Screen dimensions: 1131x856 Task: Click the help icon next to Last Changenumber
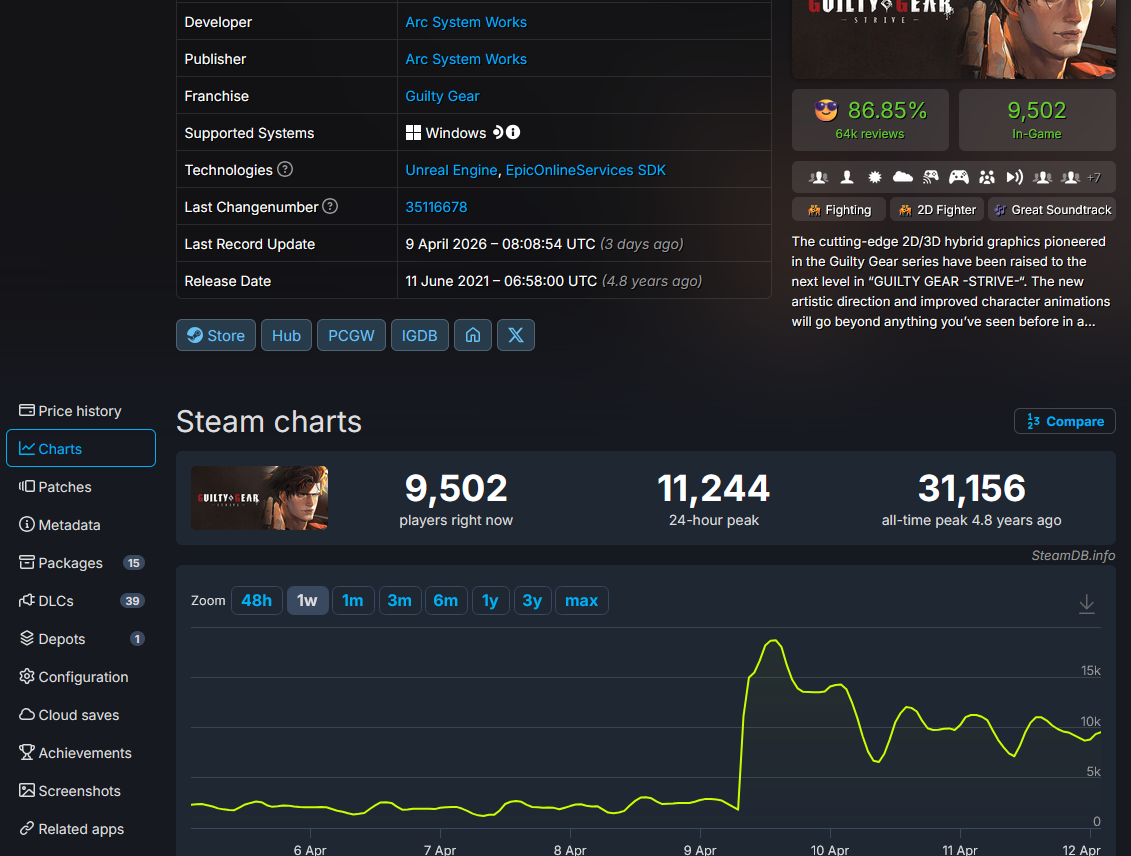coord(330,206)
